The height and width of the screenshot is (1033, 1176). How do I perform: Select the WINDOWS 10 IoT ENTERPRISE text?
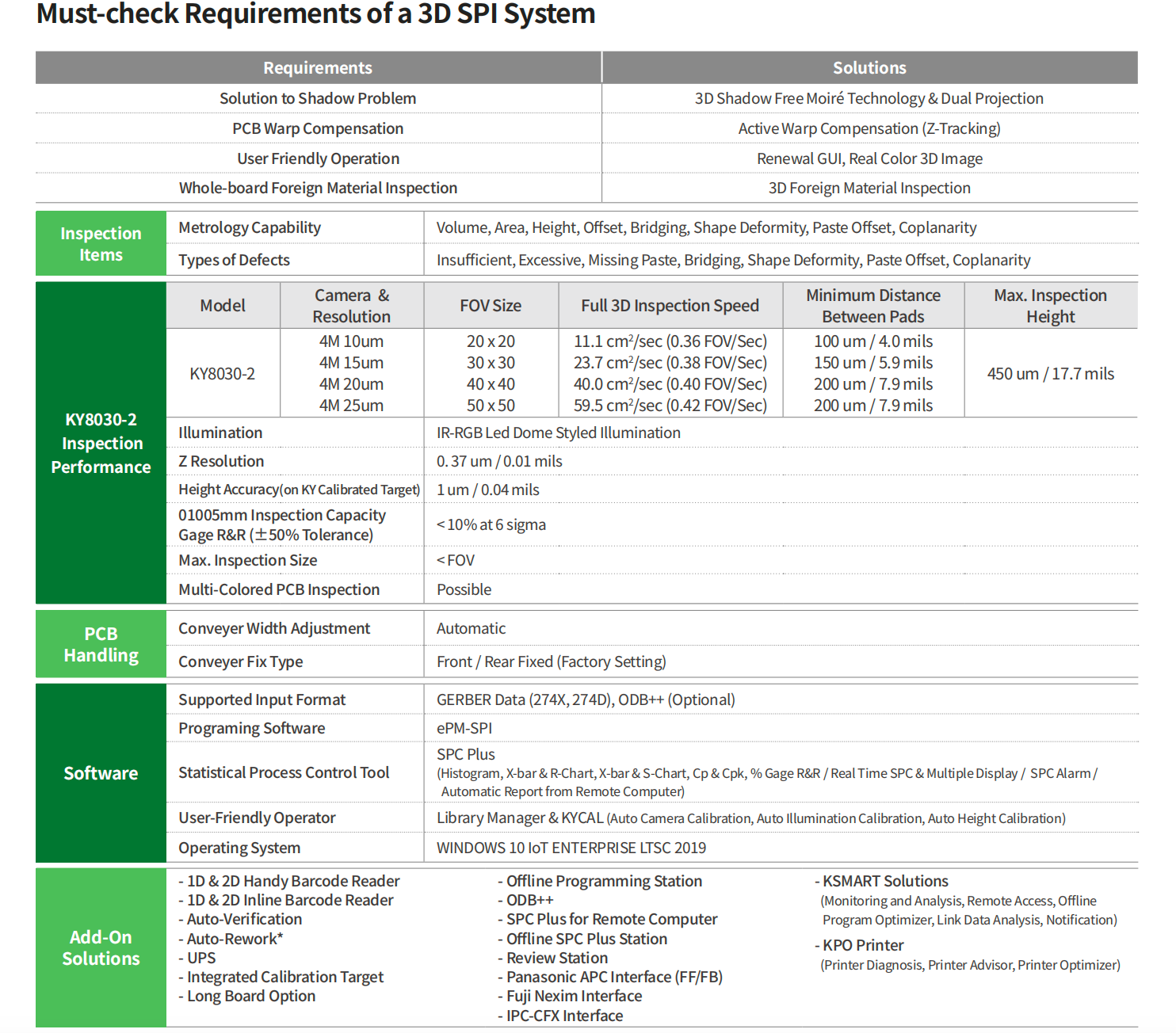tap(571, 848)
